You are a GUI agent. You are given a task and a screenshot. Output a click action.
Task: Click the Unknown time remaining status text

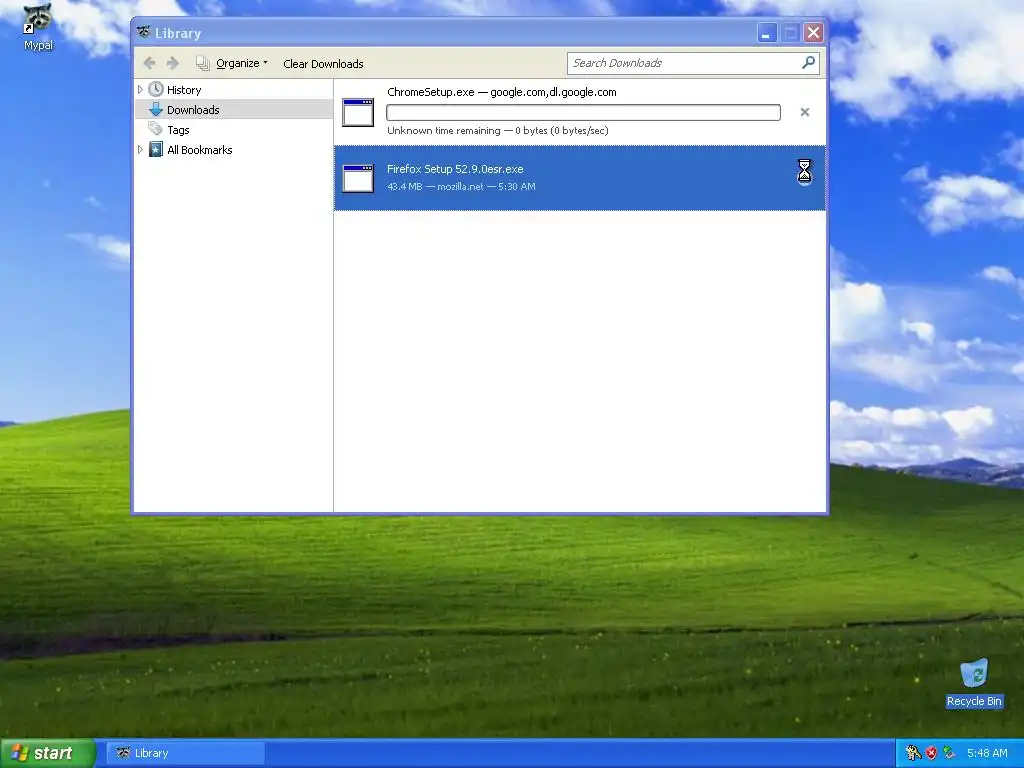498,131
